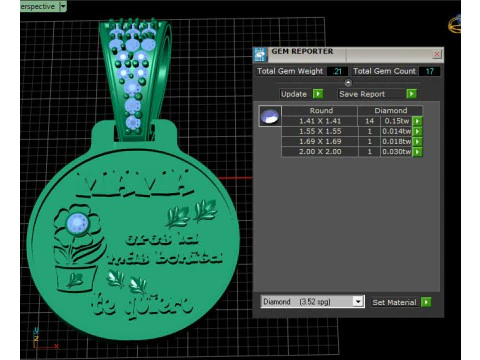480x360 pixels.
Task: Select the 2.00 X 2.00 size cell
Action: click(320, 152)
